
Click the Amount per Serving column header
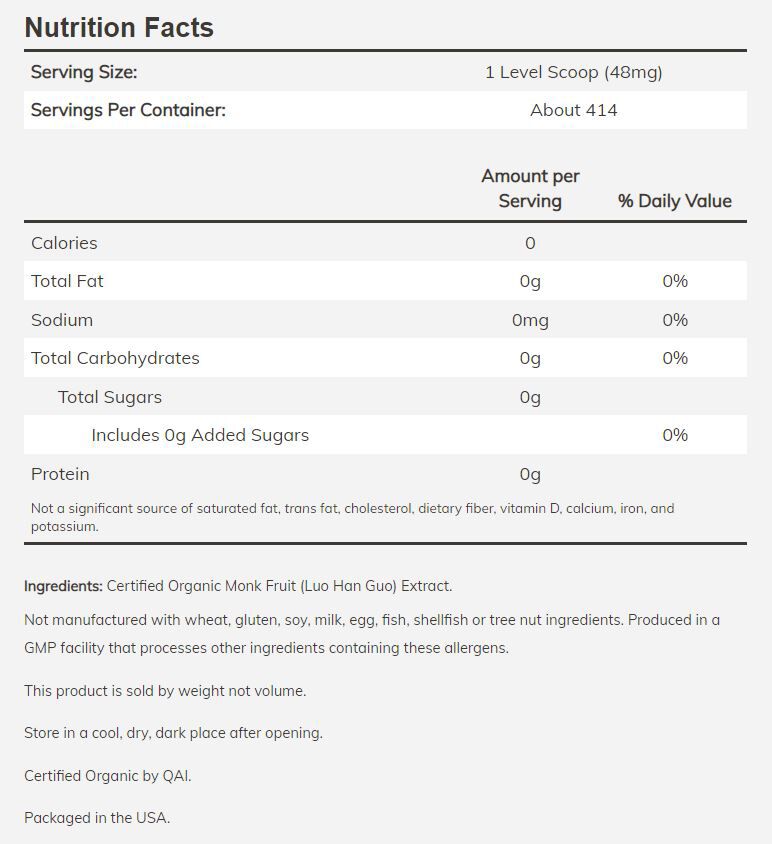pyautogui.click(x=530, y=188)
